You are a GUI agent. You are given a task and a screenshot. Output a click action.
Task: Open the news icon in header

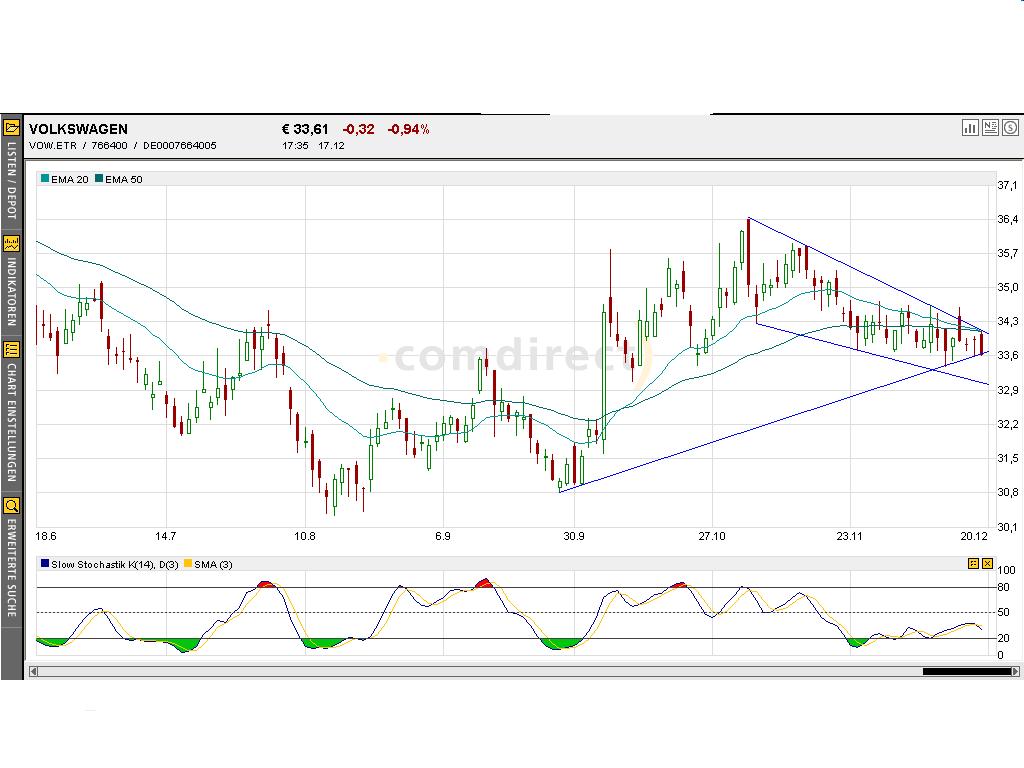[x=990, y=128]
